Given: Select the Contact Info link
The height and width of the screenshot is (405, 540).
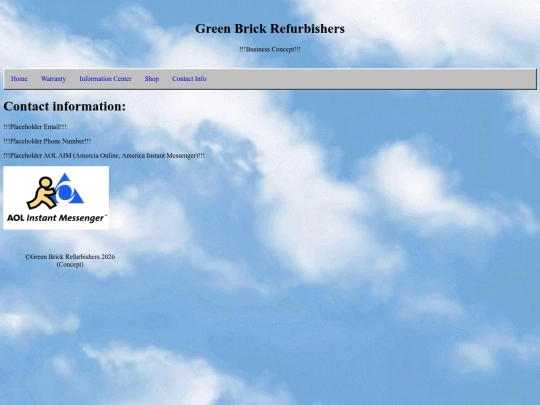Looking at the screenshot, I should click(189, 79).
